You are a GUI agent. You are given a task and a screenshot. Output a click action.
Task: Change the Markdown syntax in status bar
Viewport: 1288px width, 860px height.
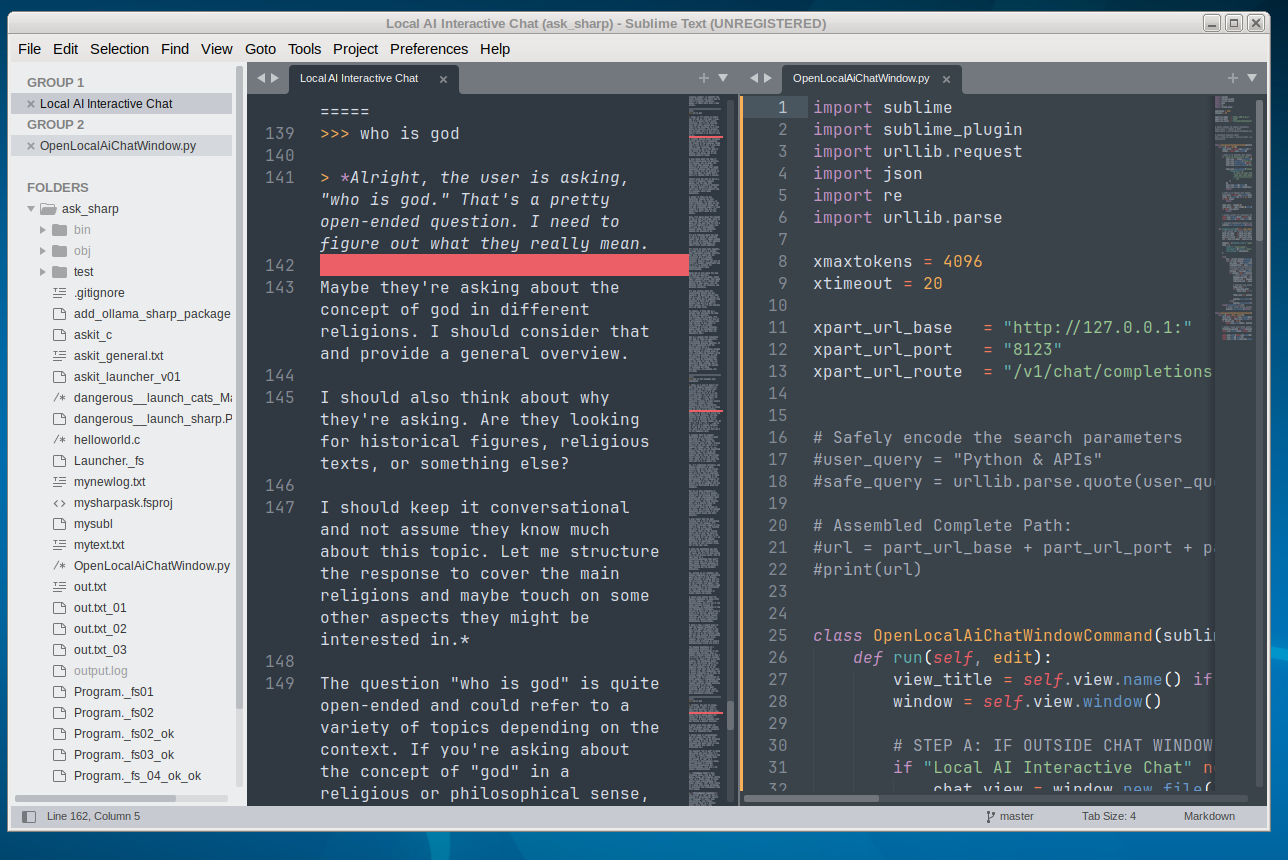1209,817
